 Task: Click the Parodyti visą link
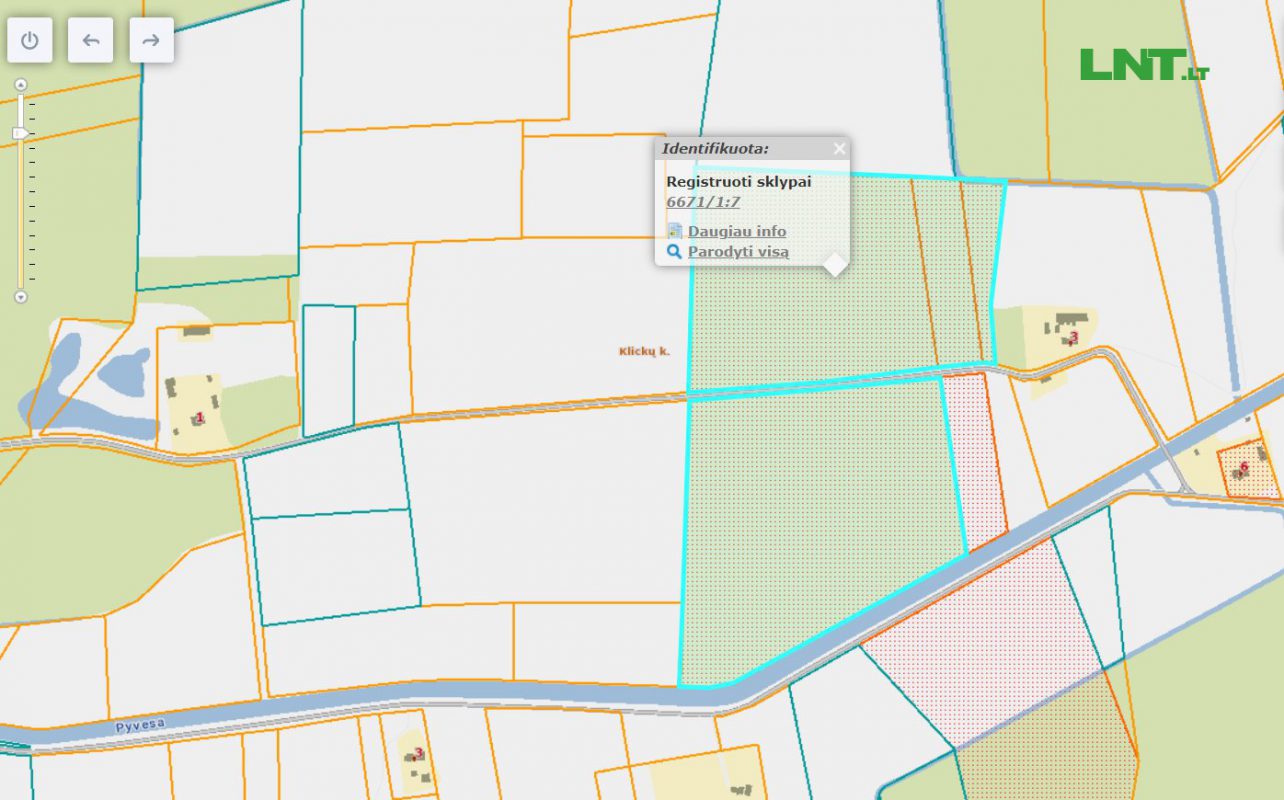click(x=738, y=252)
